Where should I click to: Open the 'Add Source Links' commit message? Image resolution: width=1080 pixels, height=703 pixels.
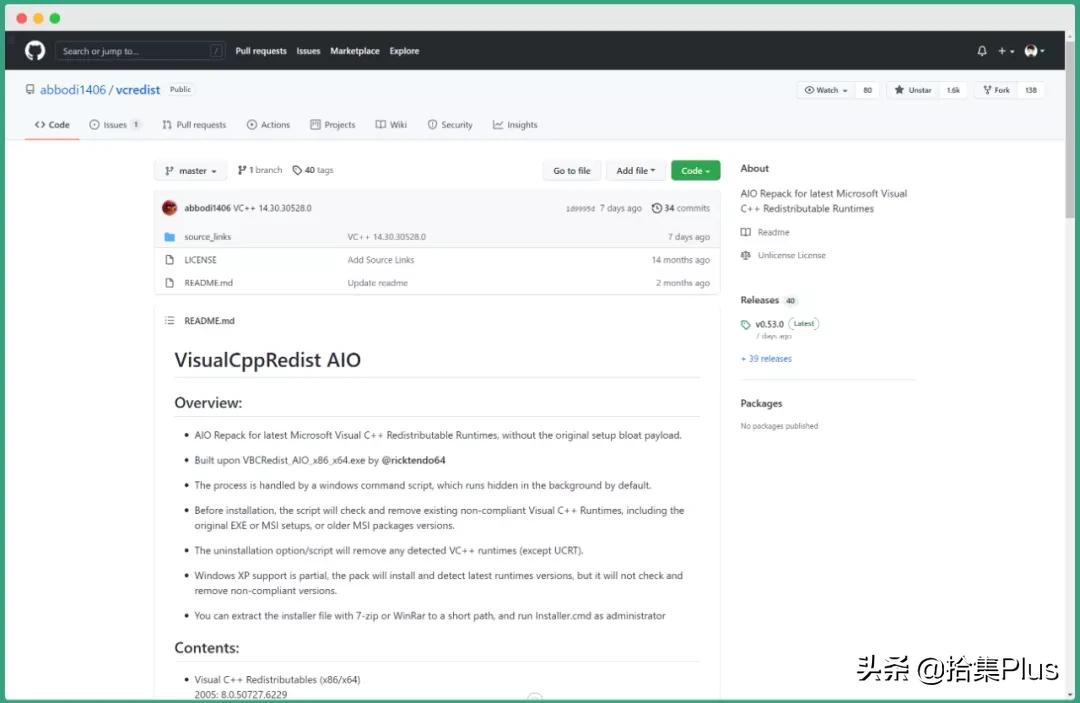381,260
